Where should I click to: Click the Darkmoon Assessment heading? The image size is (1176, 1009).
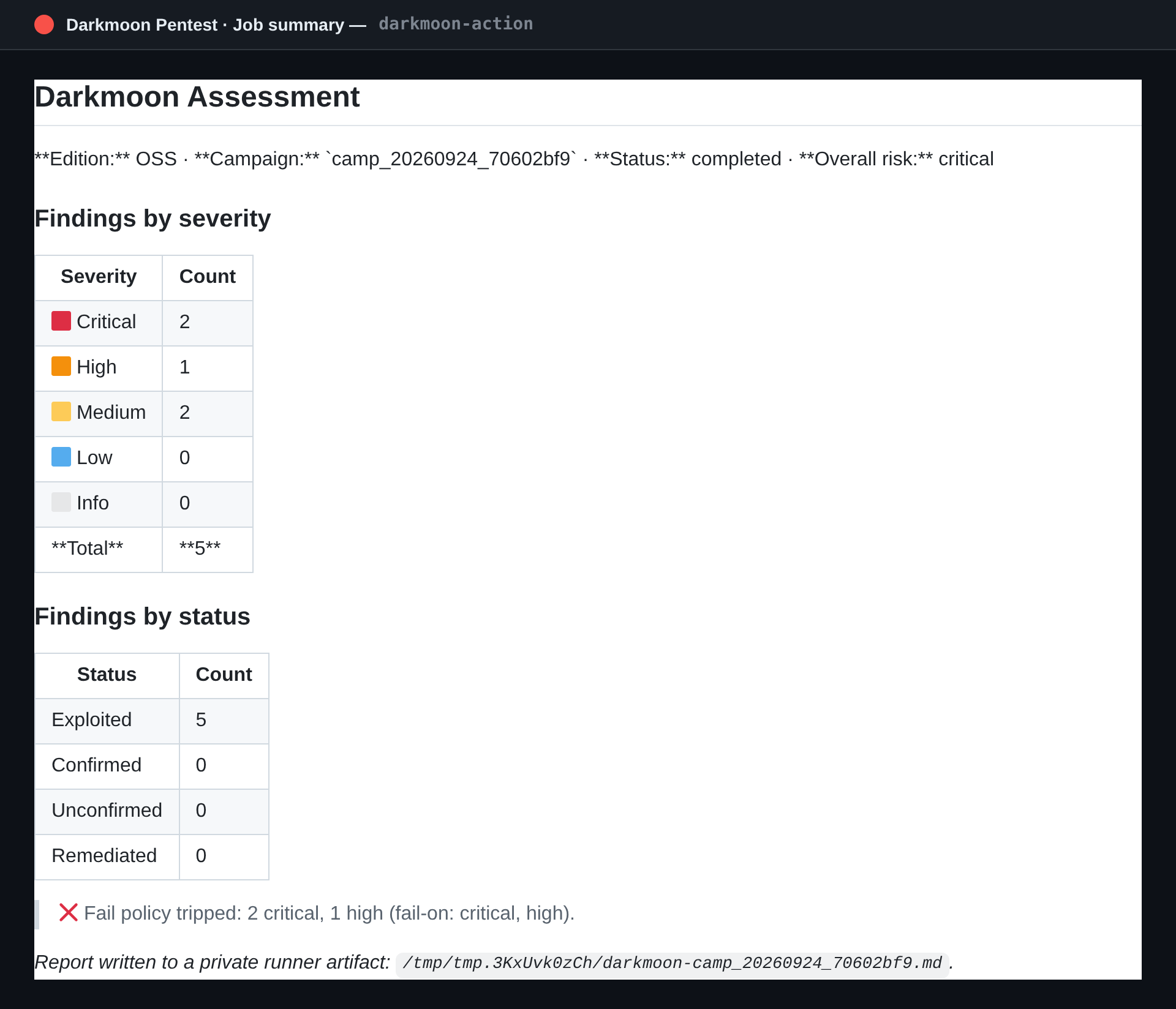pos(197,97)
